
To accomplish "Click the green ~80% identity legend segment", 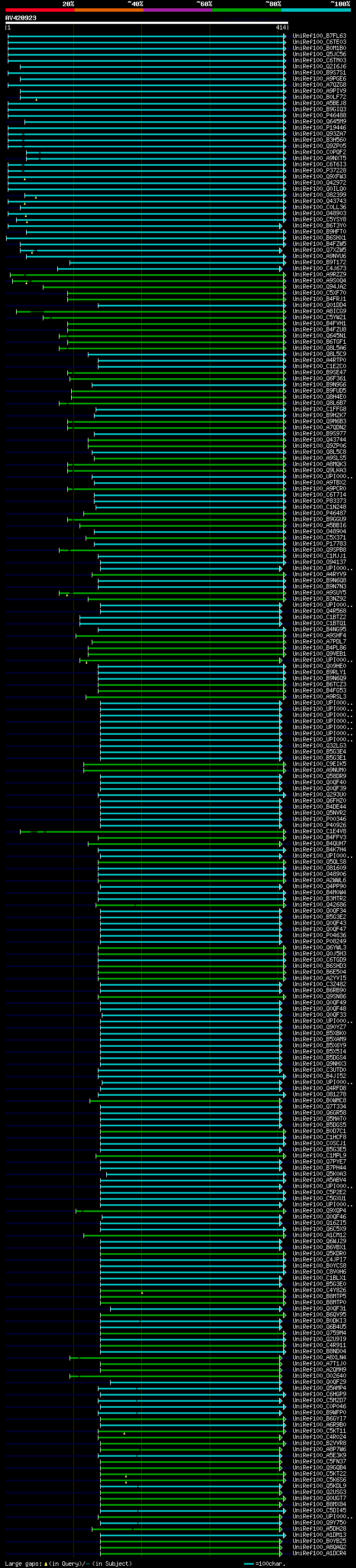I will pyautogui.click(x=247, y=10).
